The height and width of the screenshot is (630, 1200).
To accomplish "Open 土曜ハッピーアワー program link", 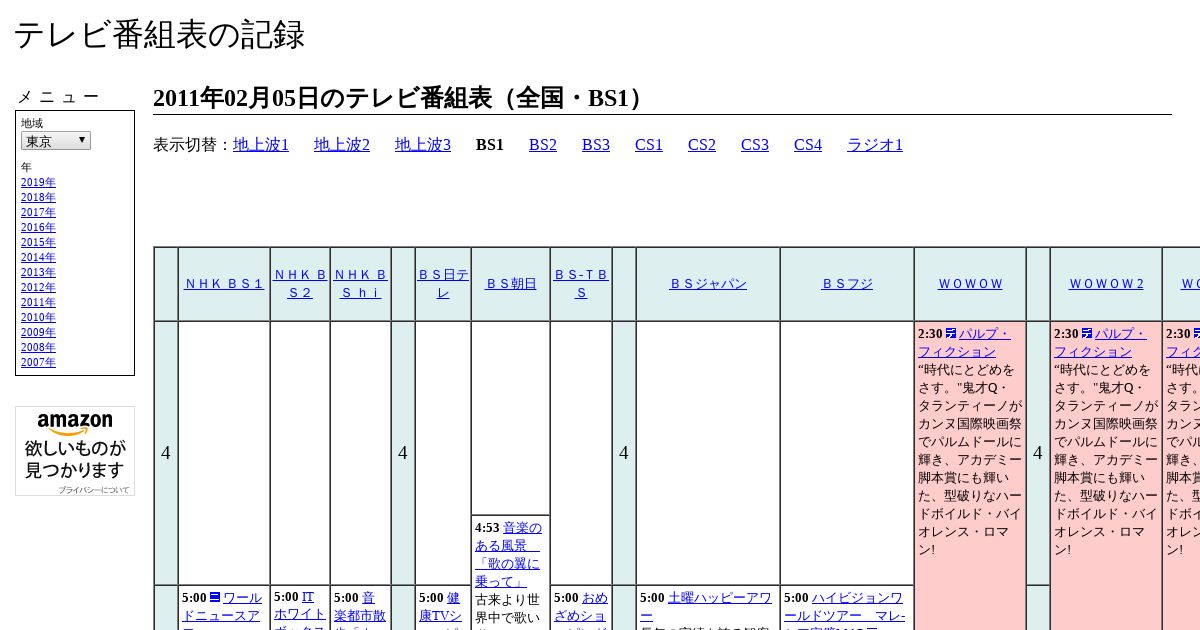I will 706,607.
